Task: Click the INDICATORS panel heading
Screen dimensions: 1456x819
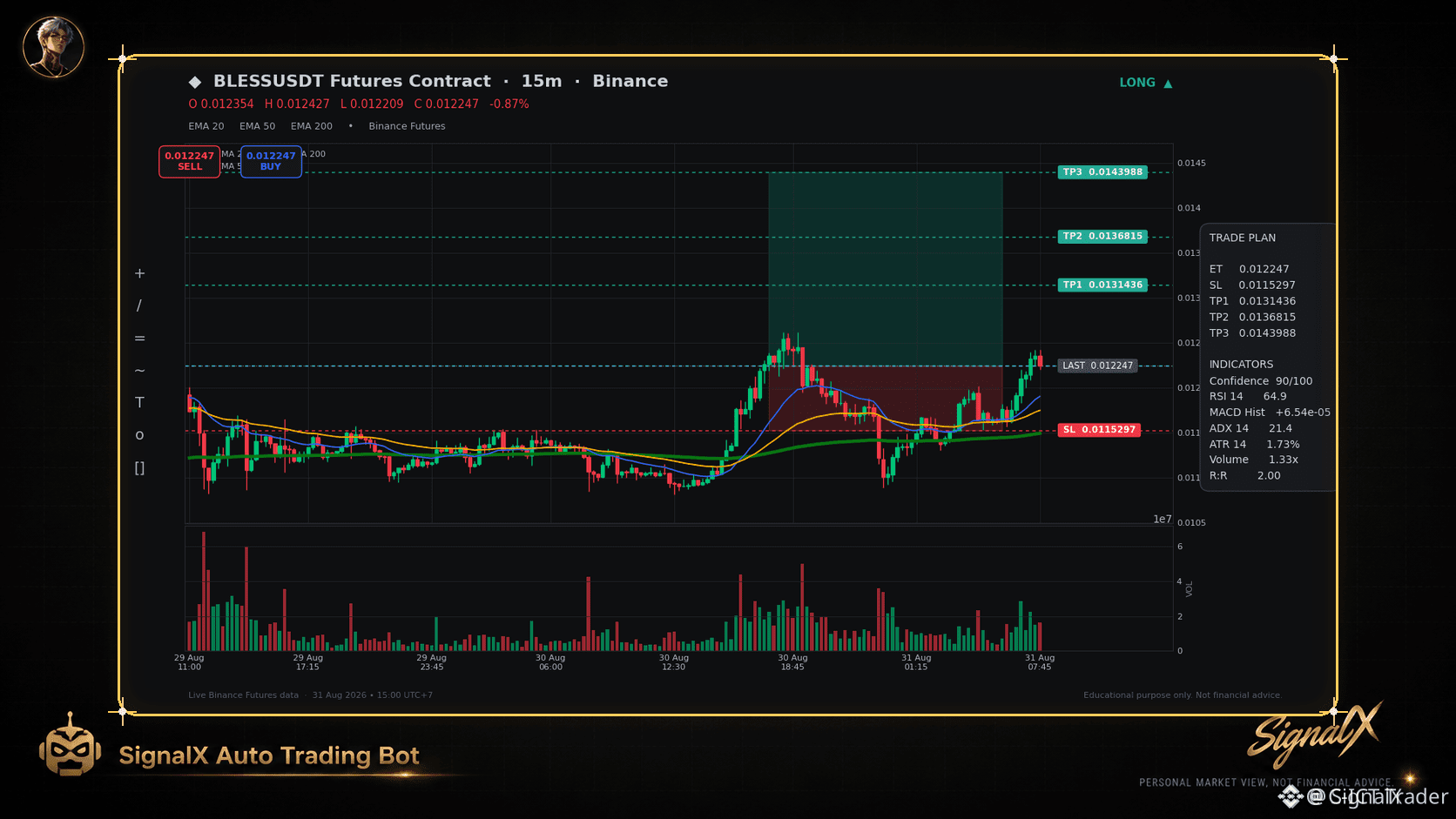Action: (1241, 365)
